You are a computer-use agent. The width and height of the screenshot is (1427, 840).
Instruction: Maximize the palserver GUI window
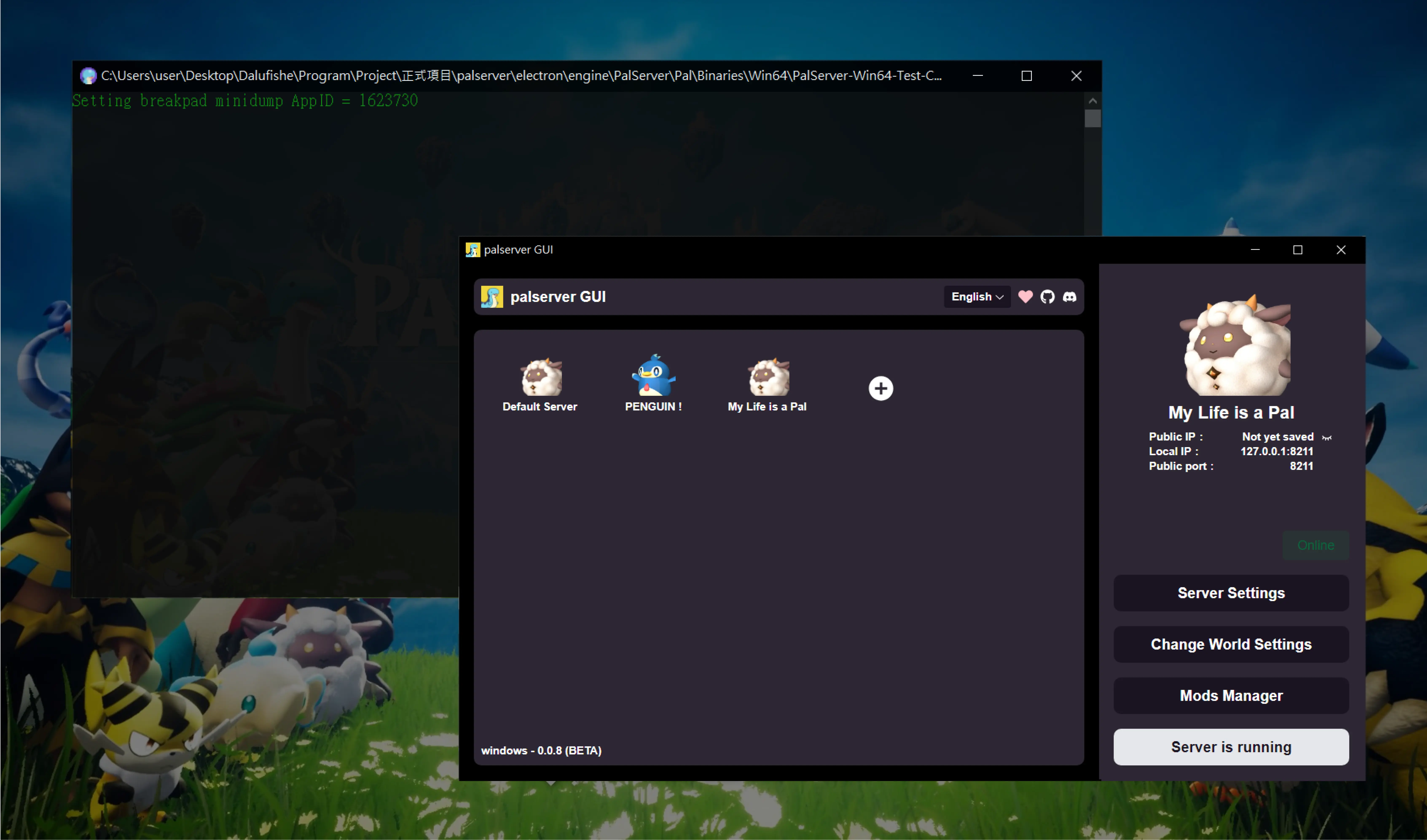click(1298, 250)
